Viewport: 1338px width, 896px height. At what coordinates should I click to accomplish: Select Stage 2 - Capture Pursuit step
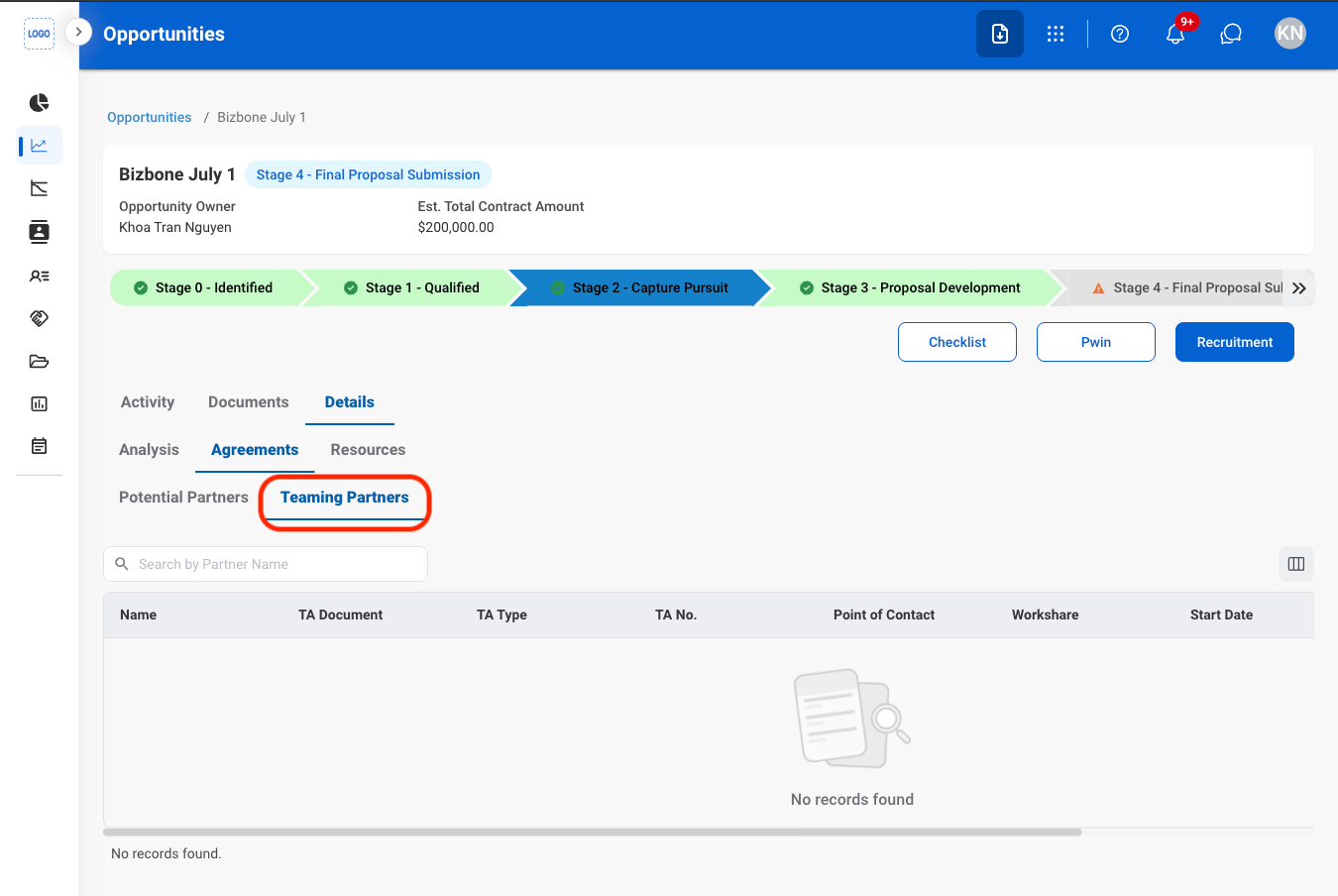click(639, 287)
